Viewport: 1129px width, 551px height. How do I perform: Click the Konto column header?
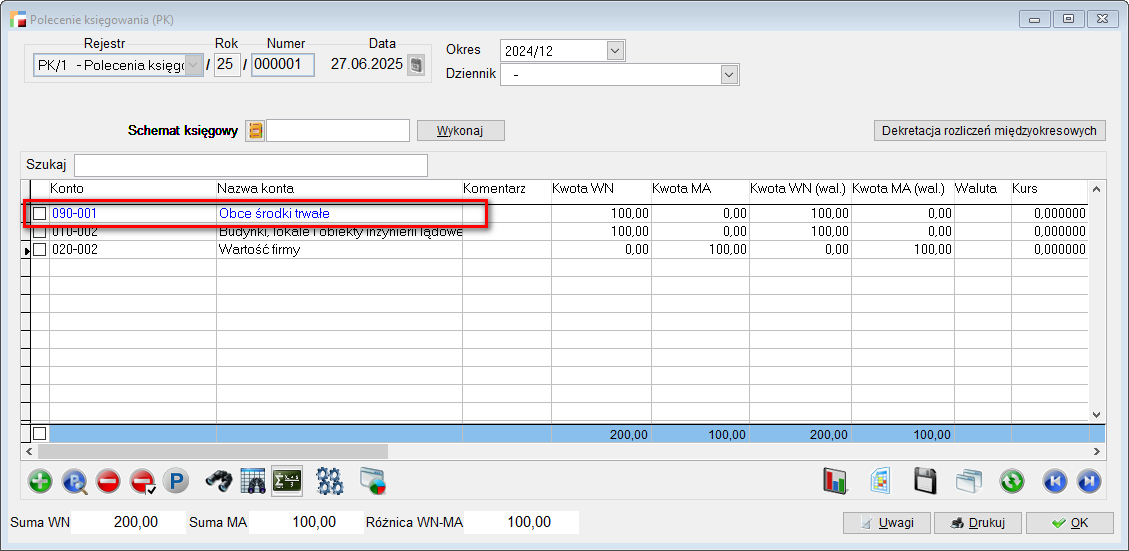pos(132,189)
